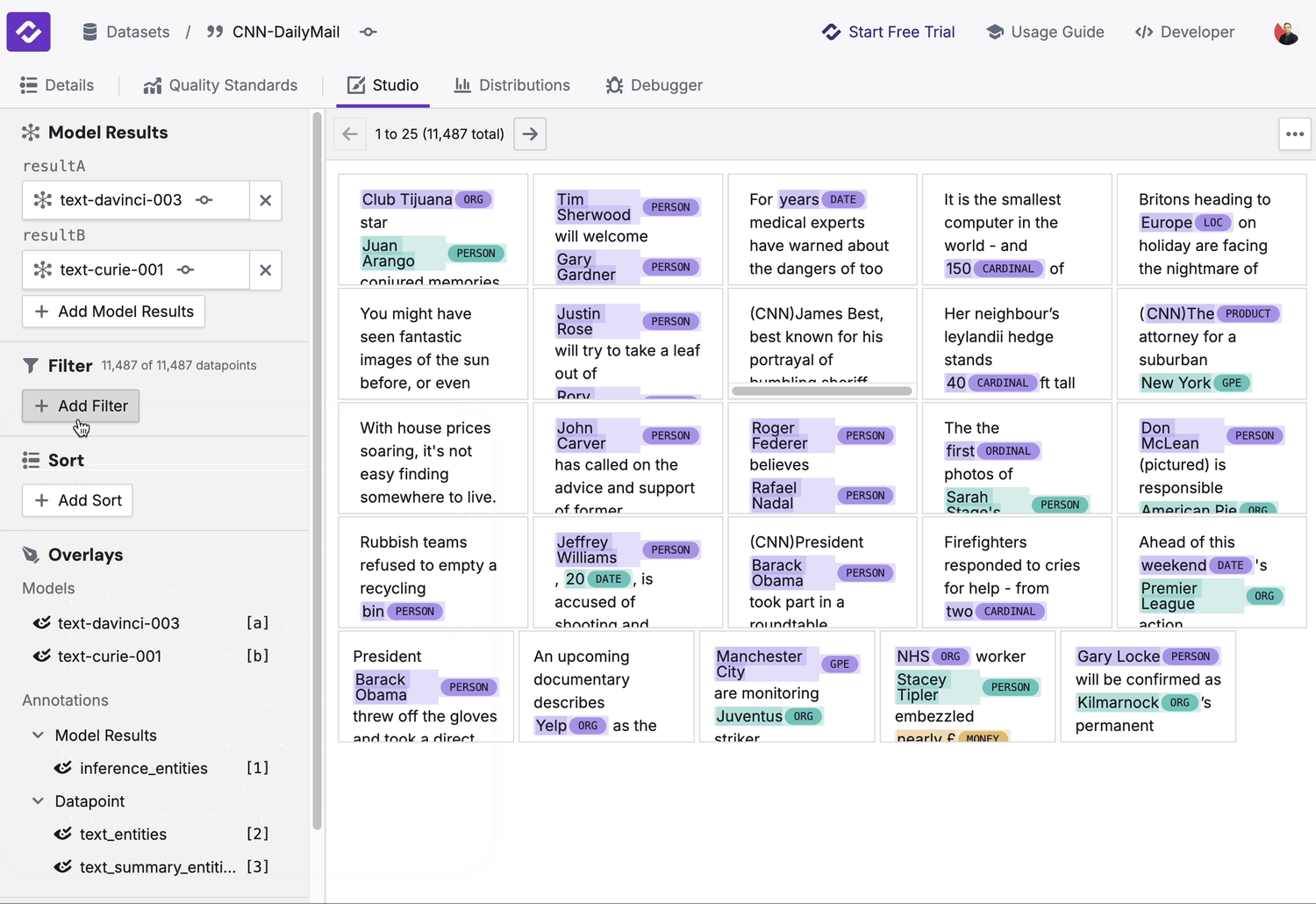The width and height of the screenshot is (1316, 904).
Task: Click the app logo in the top-left corner
Action: [x=28, y=32]
